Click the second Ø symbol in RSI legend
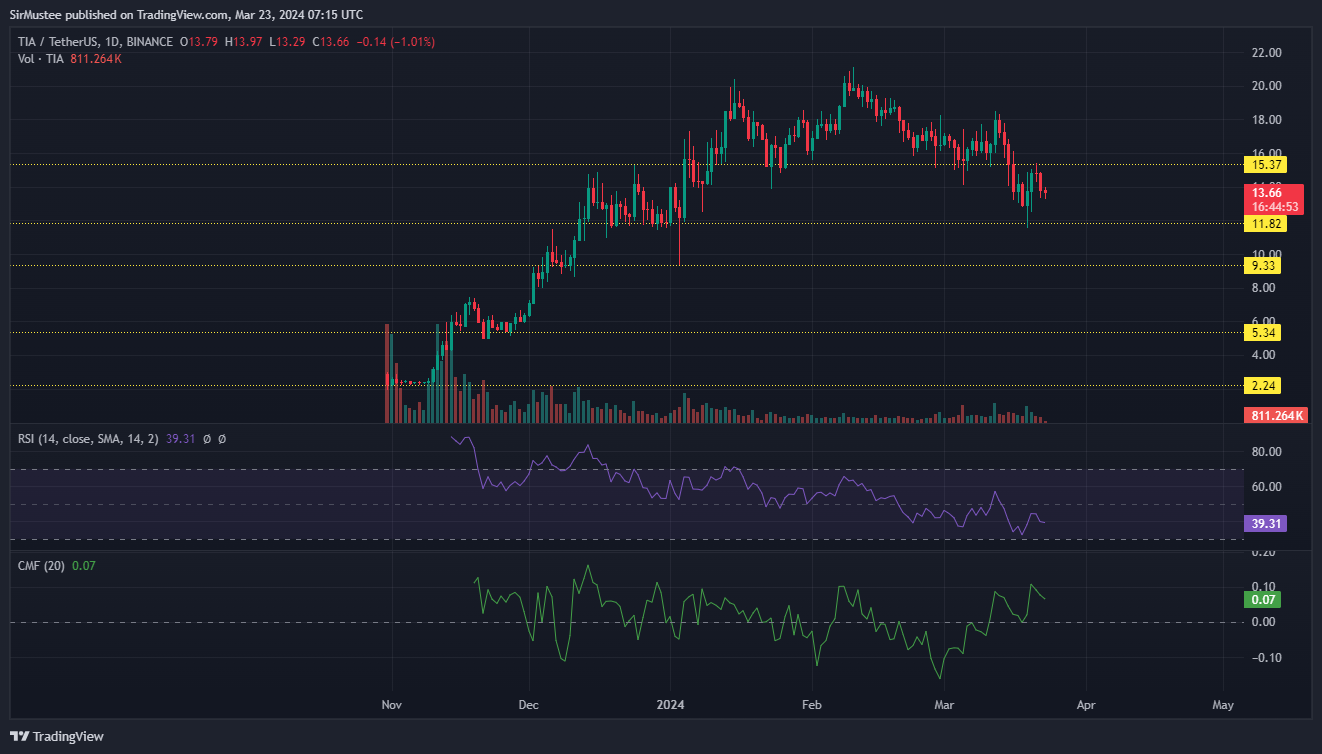1322x754 pixels. pyautogui.click(x=222, y=438)
